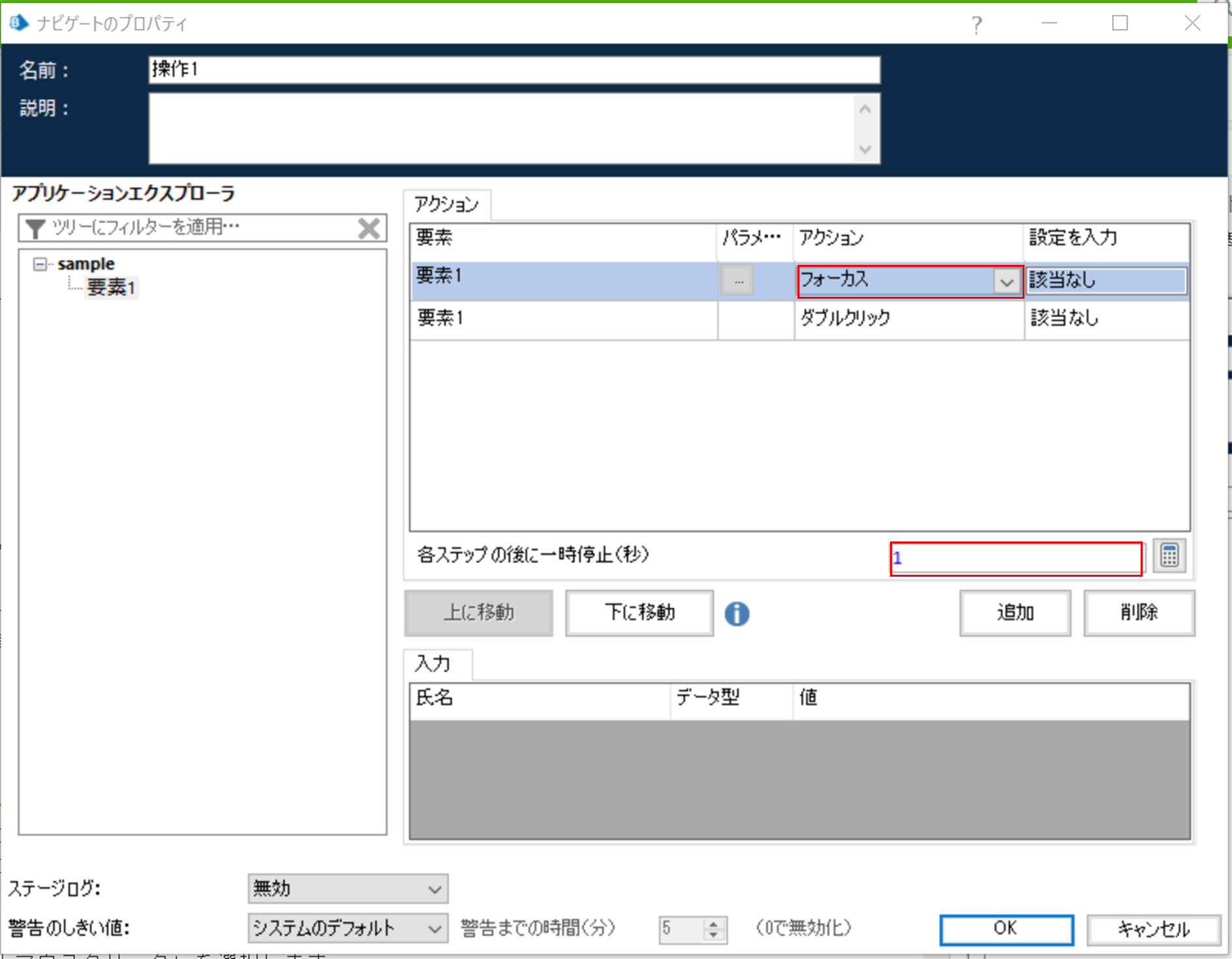
Task: Switch to the アクション tab
Action: tap(447, 205)
